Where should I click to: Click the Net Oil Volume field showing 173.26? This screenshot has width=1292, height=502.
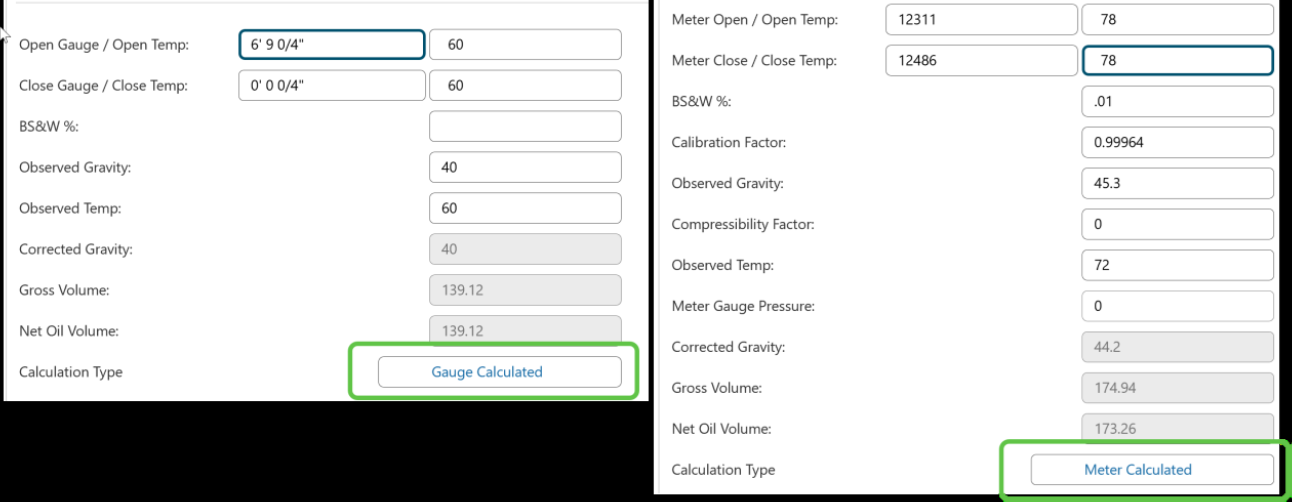[x=1177, y=429]
